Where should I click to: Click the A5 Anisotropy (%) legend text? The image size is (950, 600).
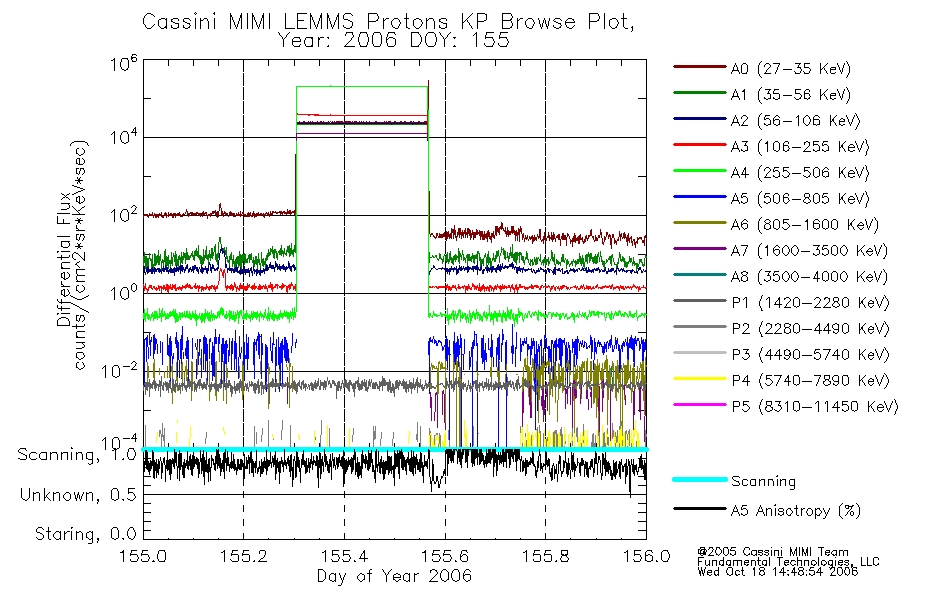(x=796, y=511)
